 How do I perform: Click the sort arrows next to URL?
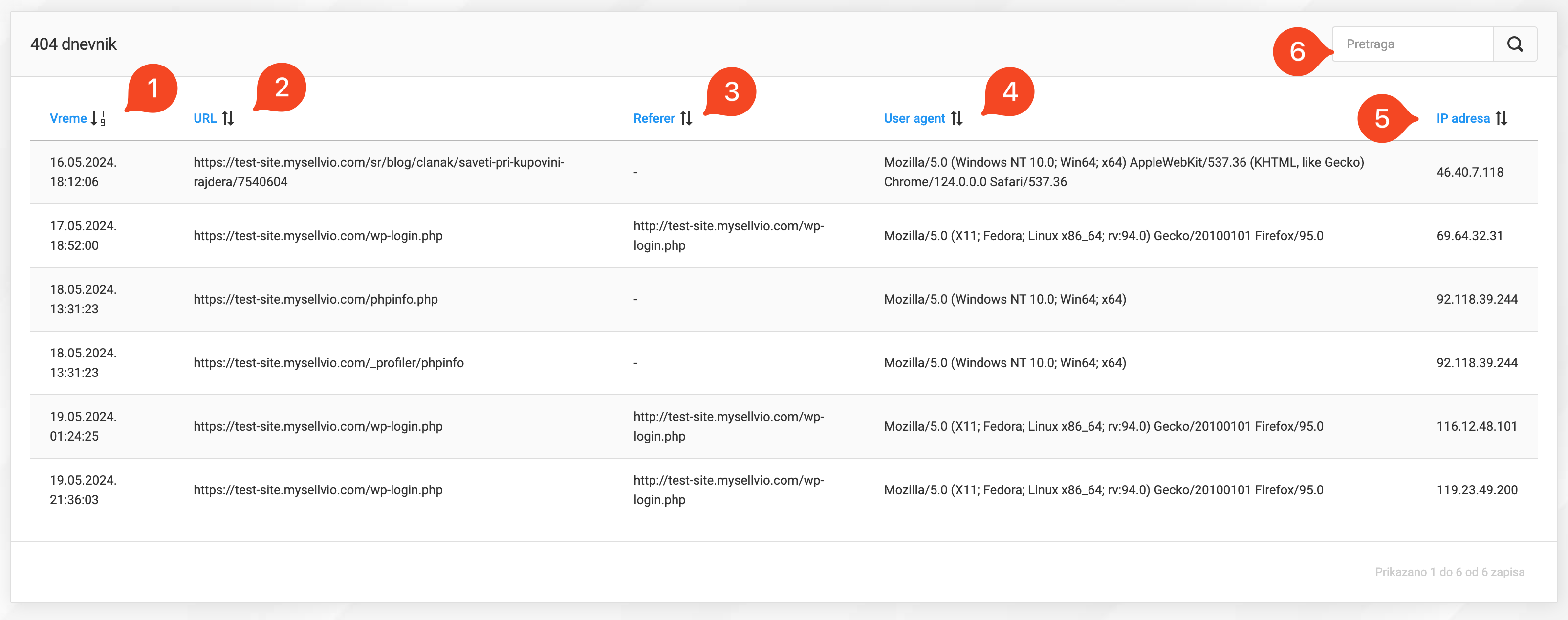(228, 118)
